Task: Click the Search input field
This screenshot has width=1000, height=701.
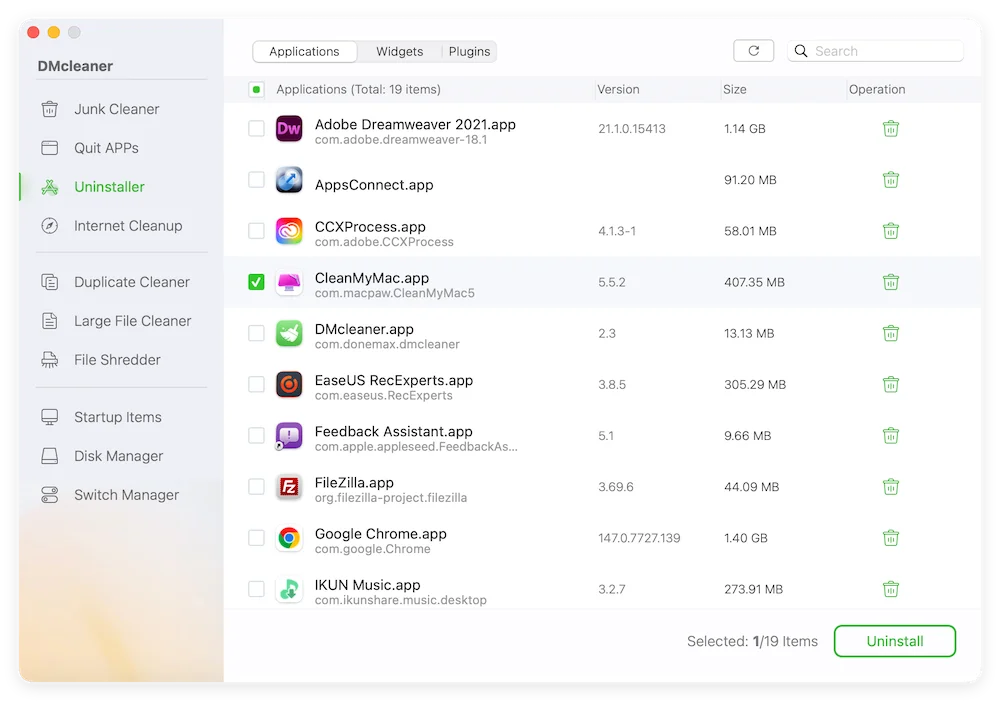Action: click(x=876, y=51)
